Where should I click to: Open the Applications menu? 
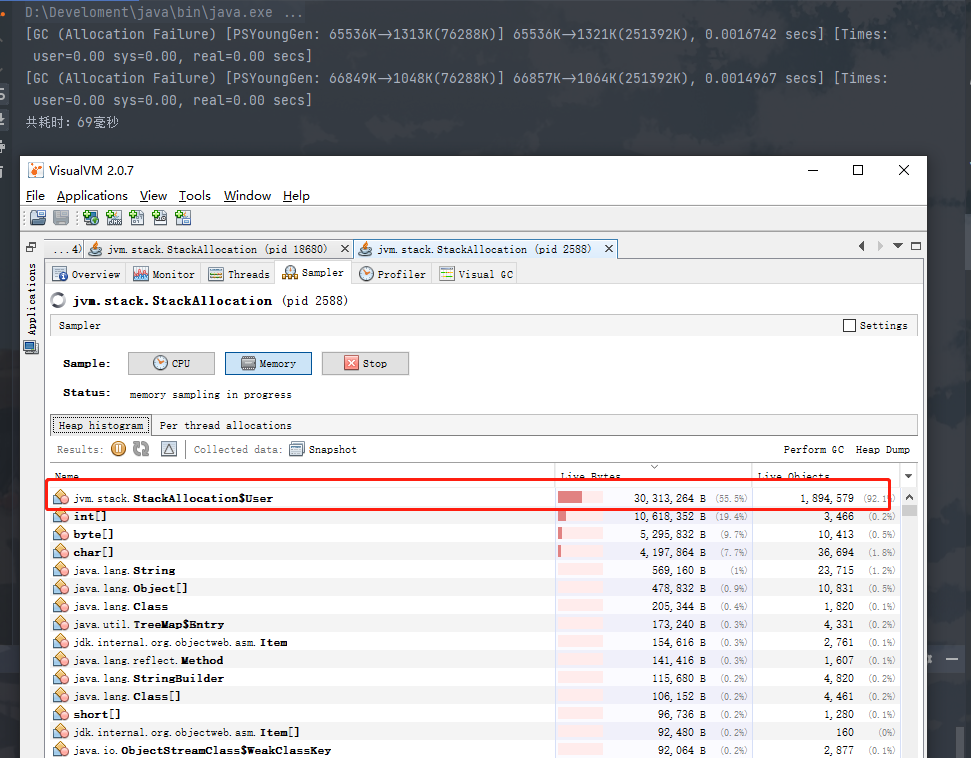92,196
